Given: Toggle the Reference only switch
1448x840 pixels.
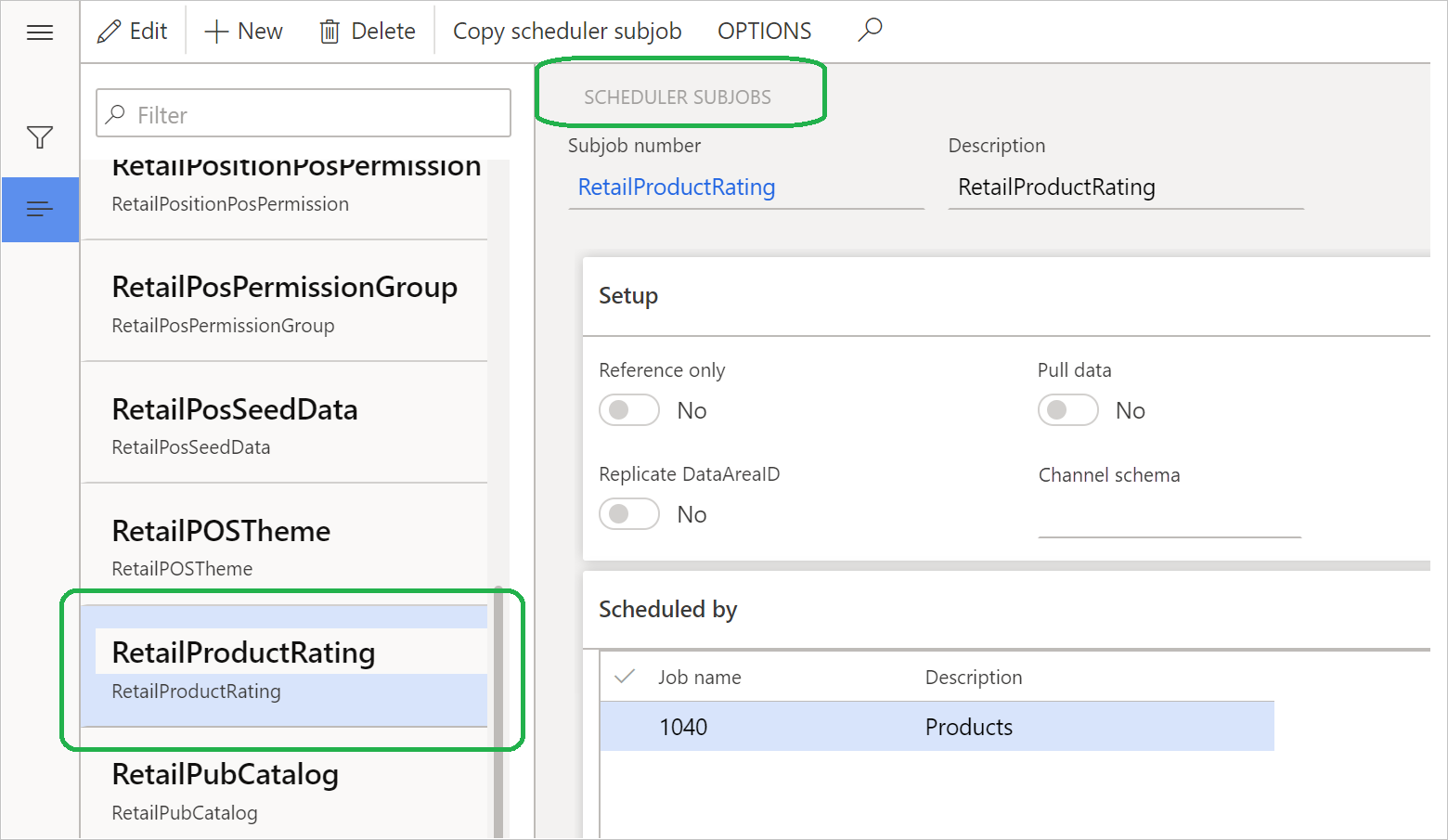Looking at the screenshot, I should tap(629, 410).
